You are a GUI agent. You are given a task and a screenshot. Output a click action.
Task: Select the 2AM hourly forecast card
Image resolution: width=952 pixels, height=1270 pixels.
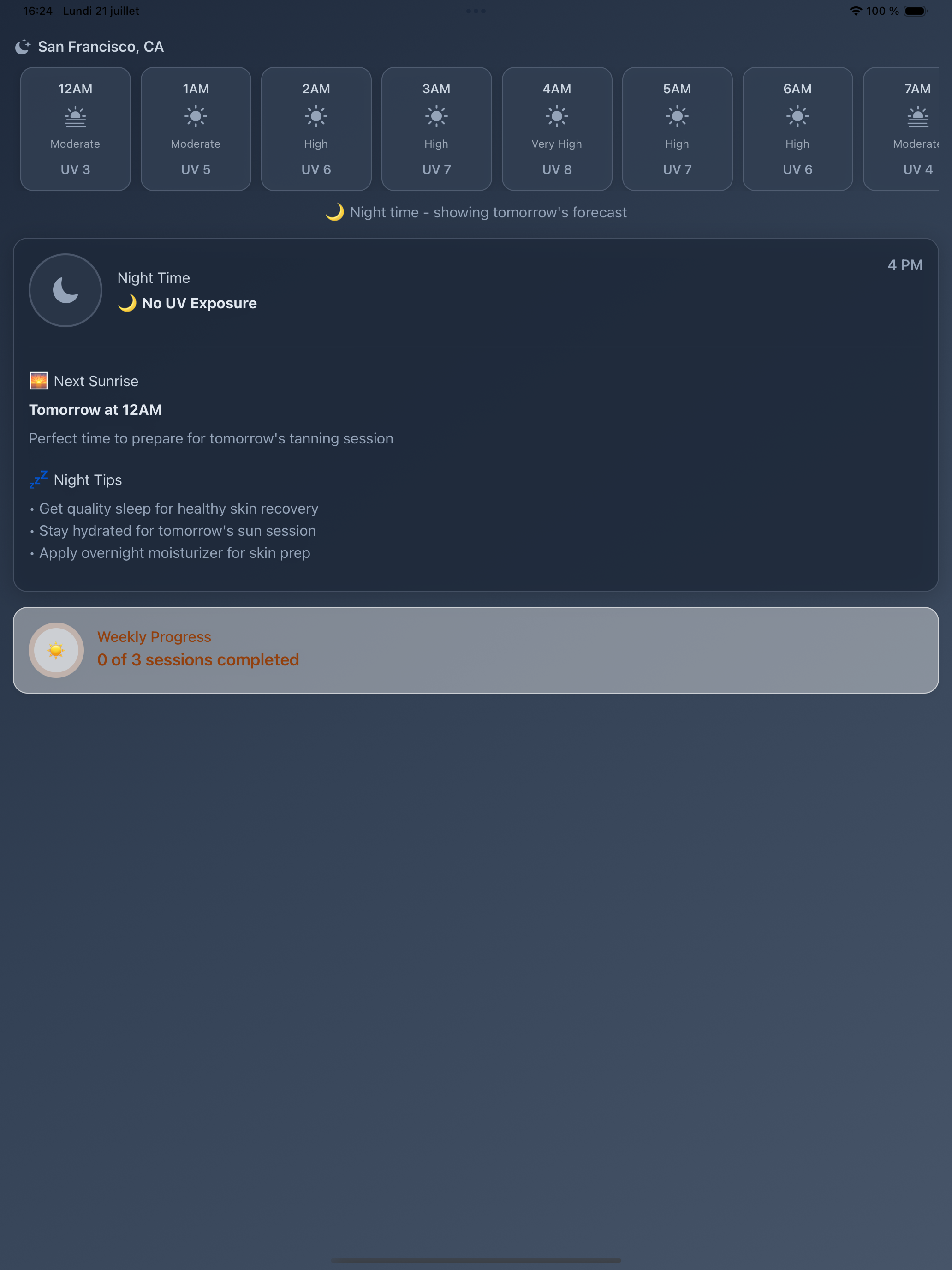tap(316, 129)
